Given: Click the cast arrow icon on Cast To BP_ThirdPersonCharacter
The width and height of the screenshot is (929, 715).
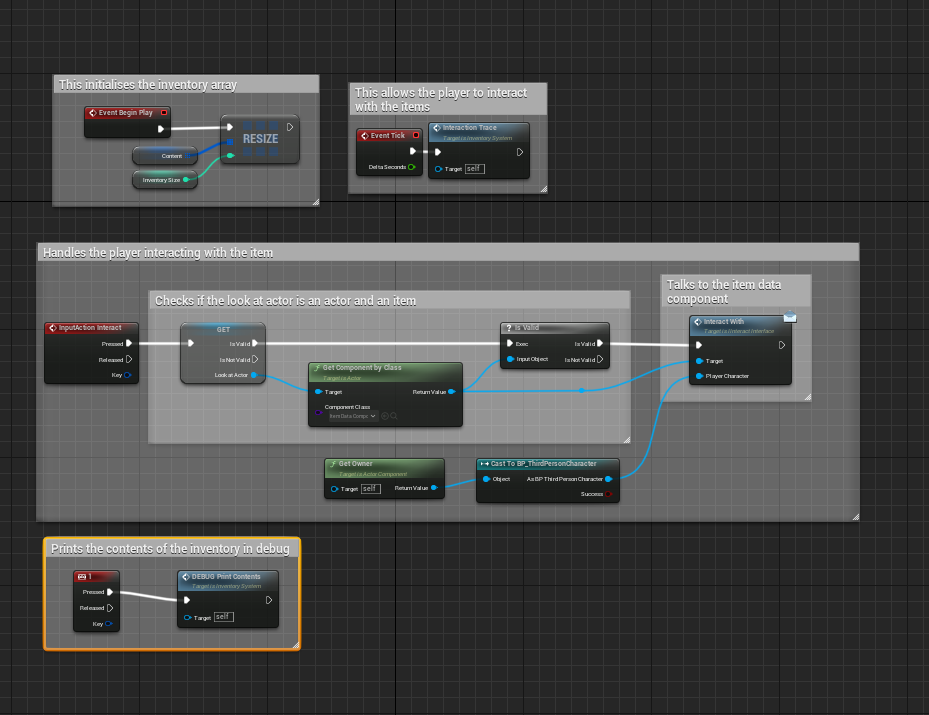Looking at the screenshot, I should click(484, 464).
